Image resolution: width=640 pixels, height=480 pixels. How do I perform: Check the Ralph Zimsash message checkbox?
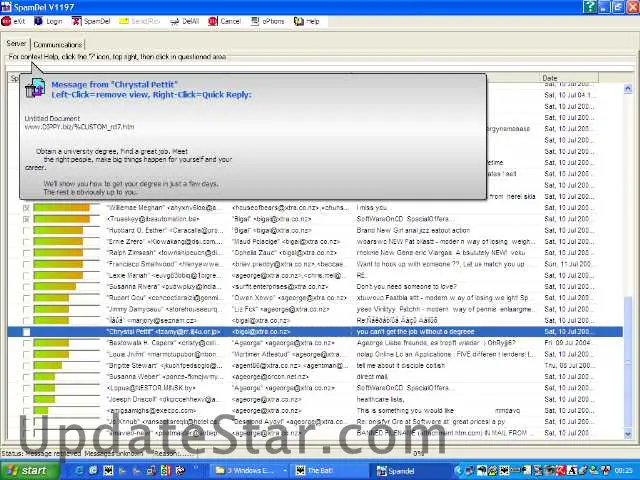point(27,253)
